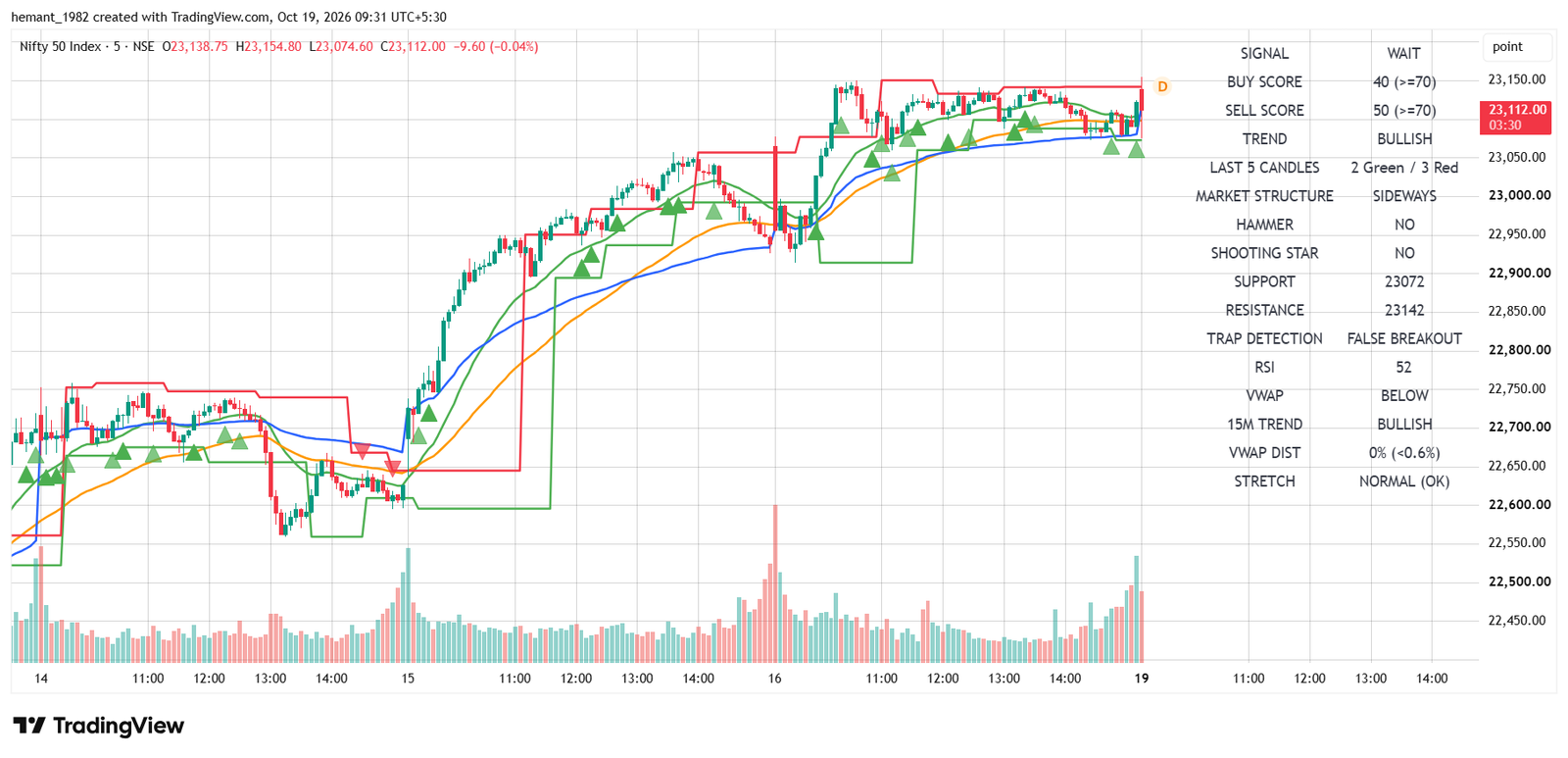Viewport: 1568px width, 758px height.
Task: Click the open value O23,138.75
Action: tap(195, 46)
